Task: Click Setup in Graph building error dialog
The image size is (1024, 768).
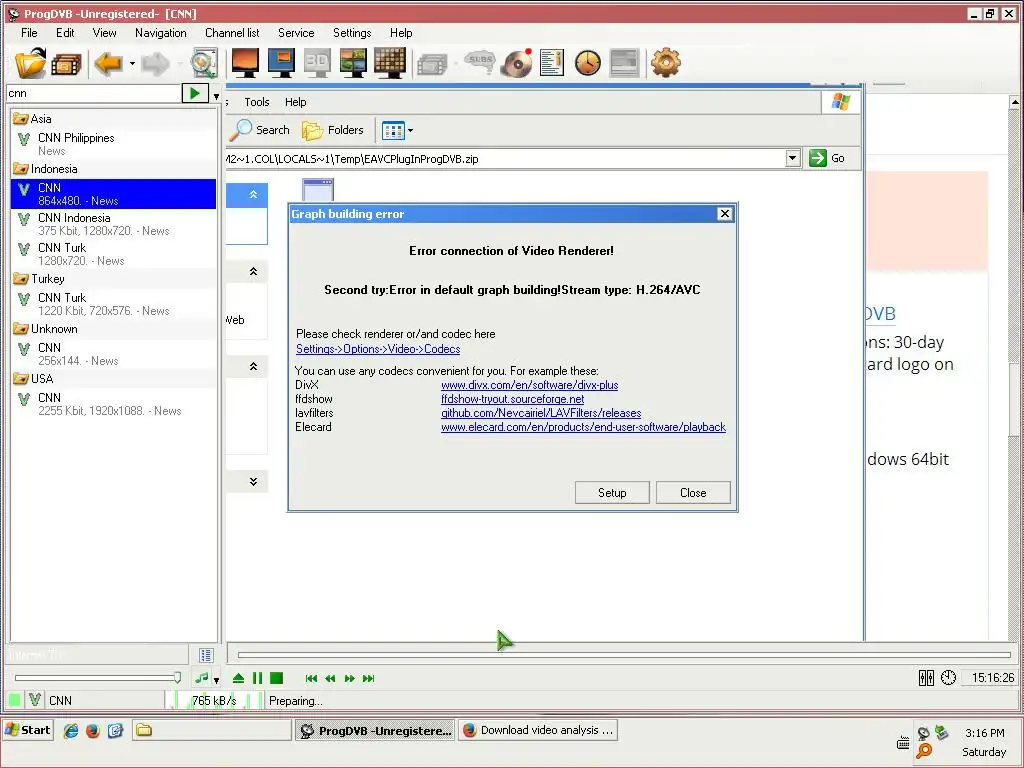Action: point(612,493)
